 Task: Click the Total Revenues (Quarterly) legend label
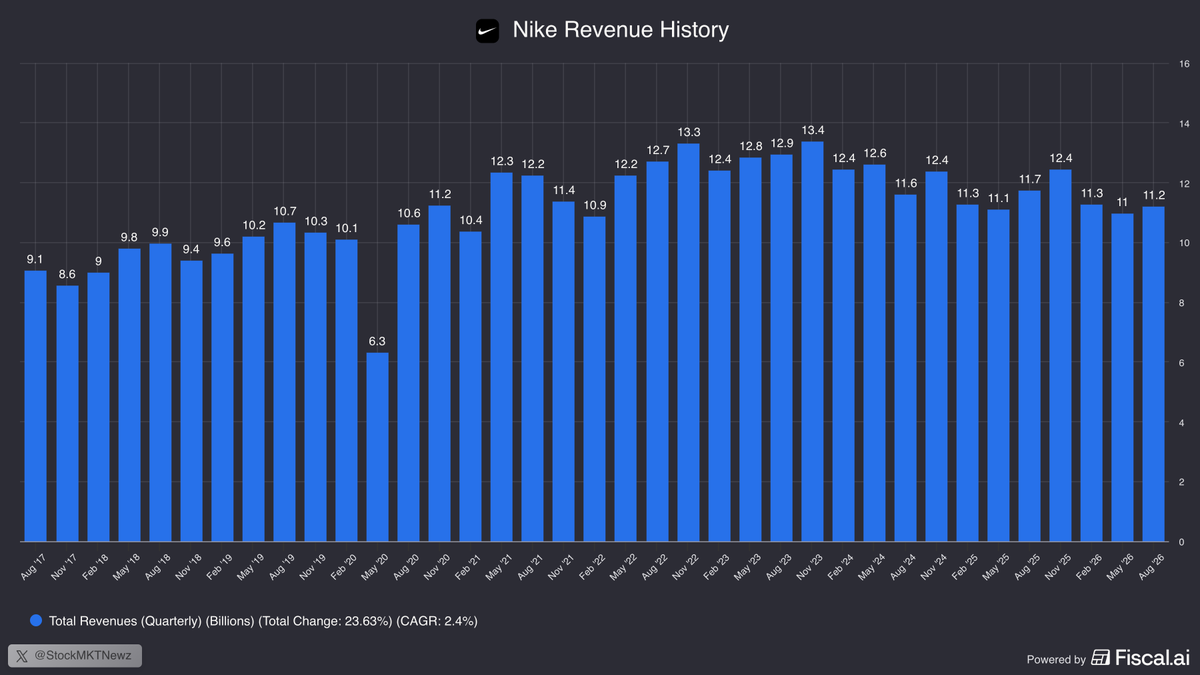tap(263, 621)
